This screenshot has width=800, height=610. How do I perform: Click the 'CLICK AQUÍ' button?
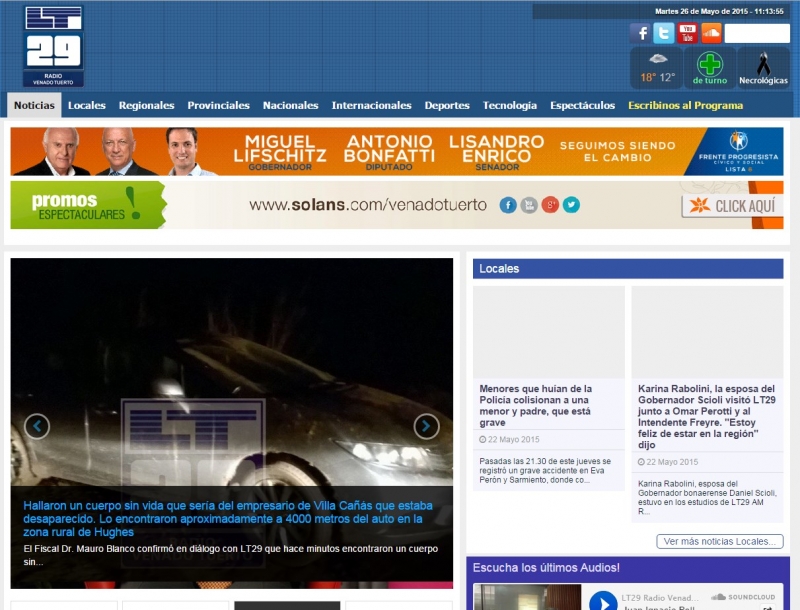[732, 206]
